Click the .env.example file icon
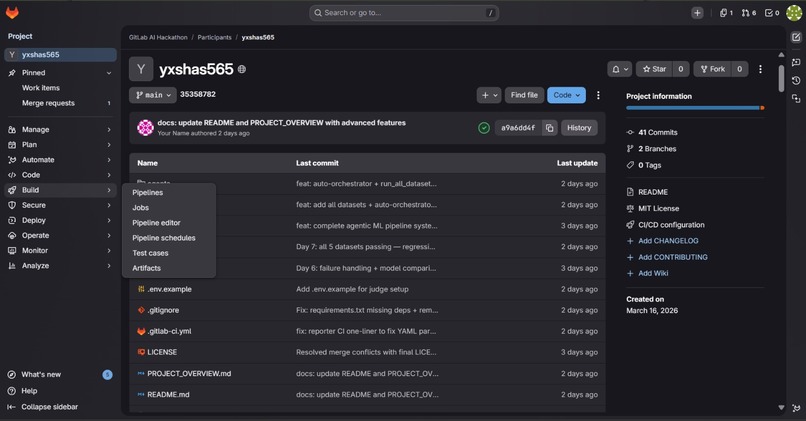 pyautogui.click(x=141, y=289)
